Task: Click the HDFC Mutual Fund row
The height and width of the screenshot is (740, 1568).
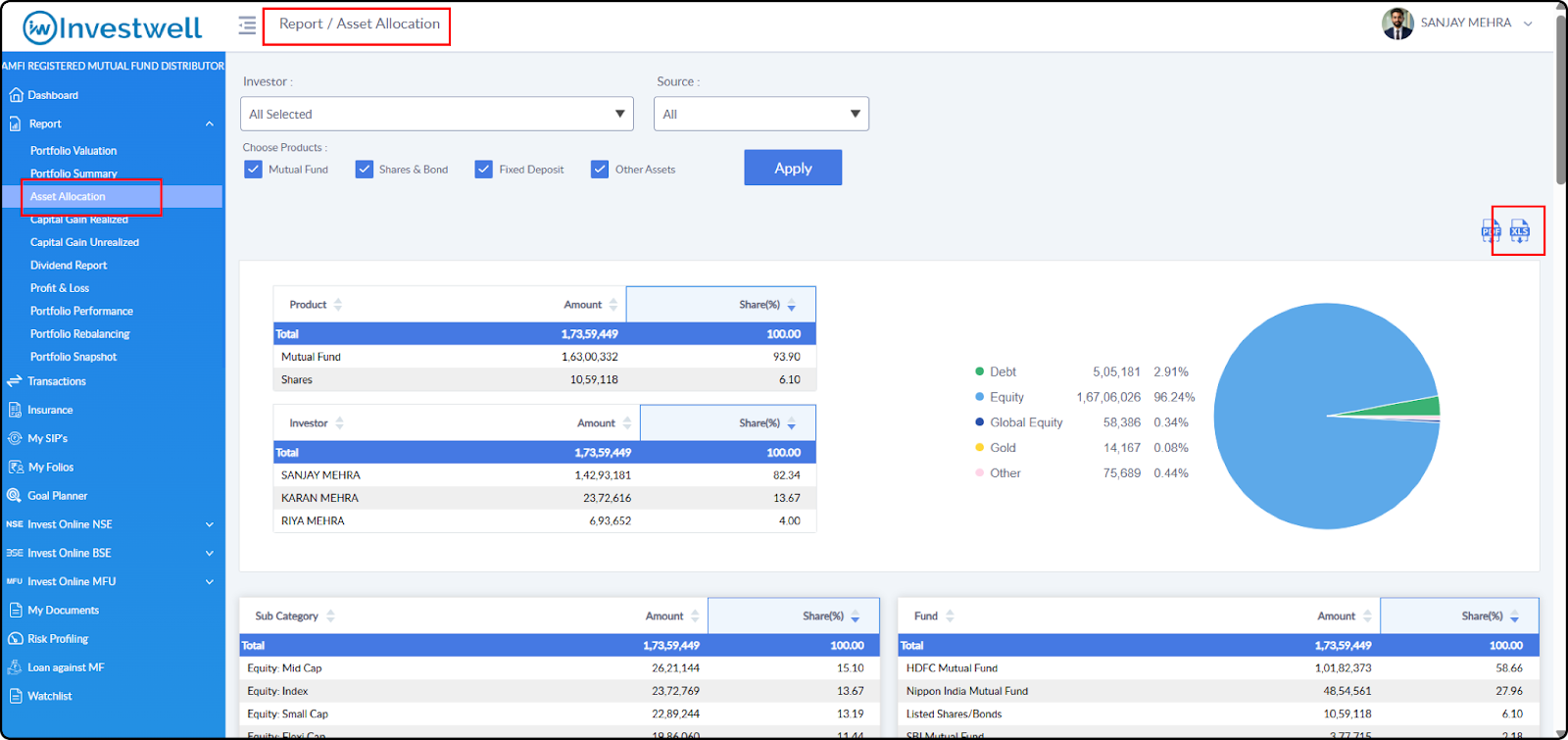Action: point(1218,668)
